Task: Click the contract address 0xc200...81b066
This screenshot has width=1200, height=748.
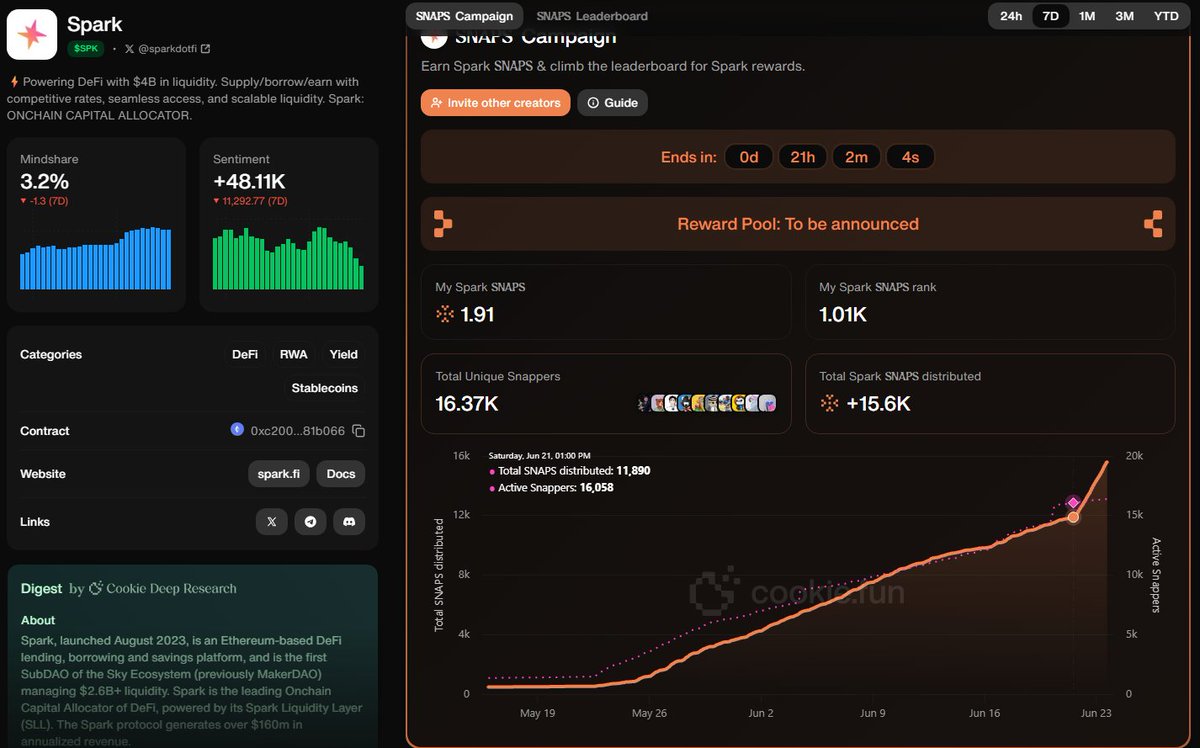Action: coord(297,431)
